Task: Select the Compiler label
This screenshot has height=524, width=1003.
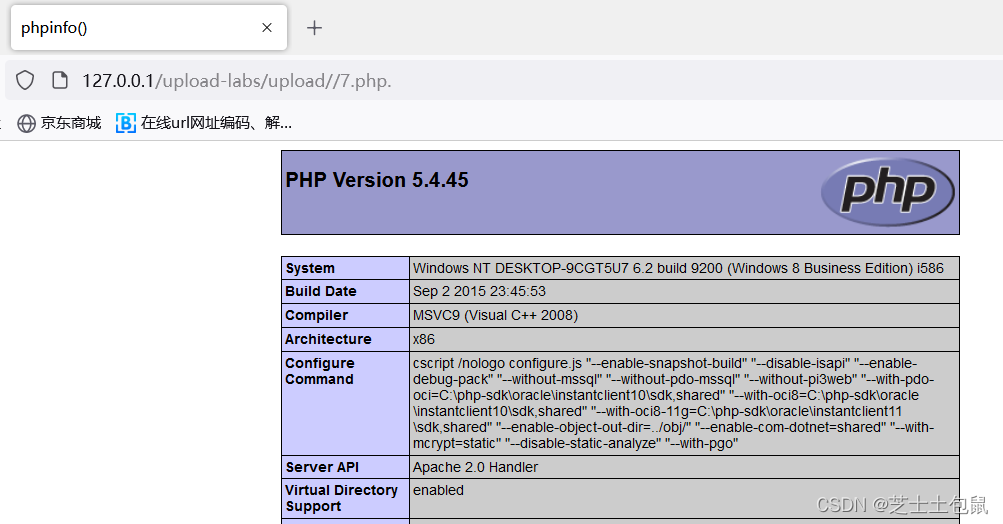Action: click(317, 315)
